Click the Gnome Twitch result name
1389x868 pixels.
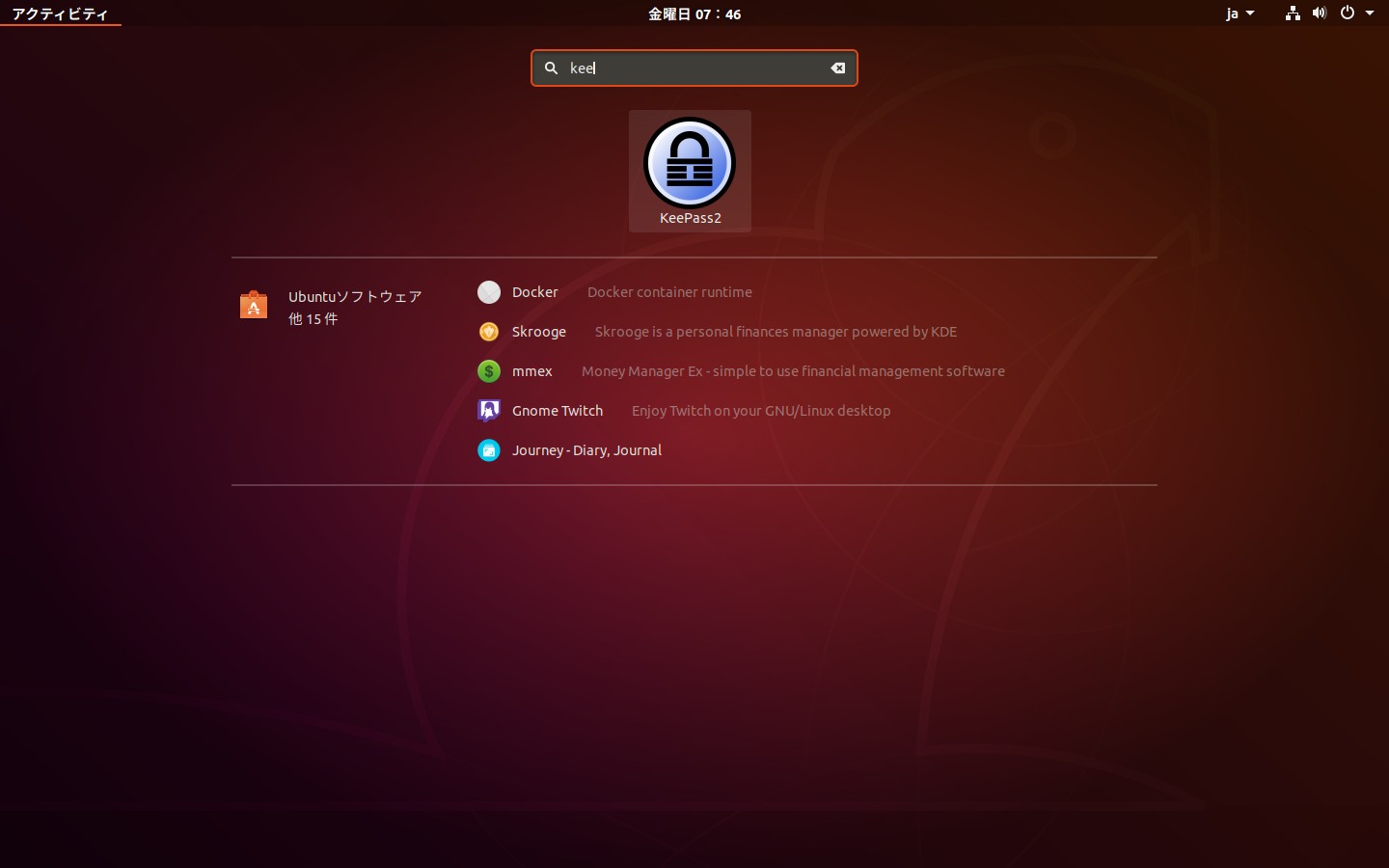pyautogui.click(x=558, y=411)
